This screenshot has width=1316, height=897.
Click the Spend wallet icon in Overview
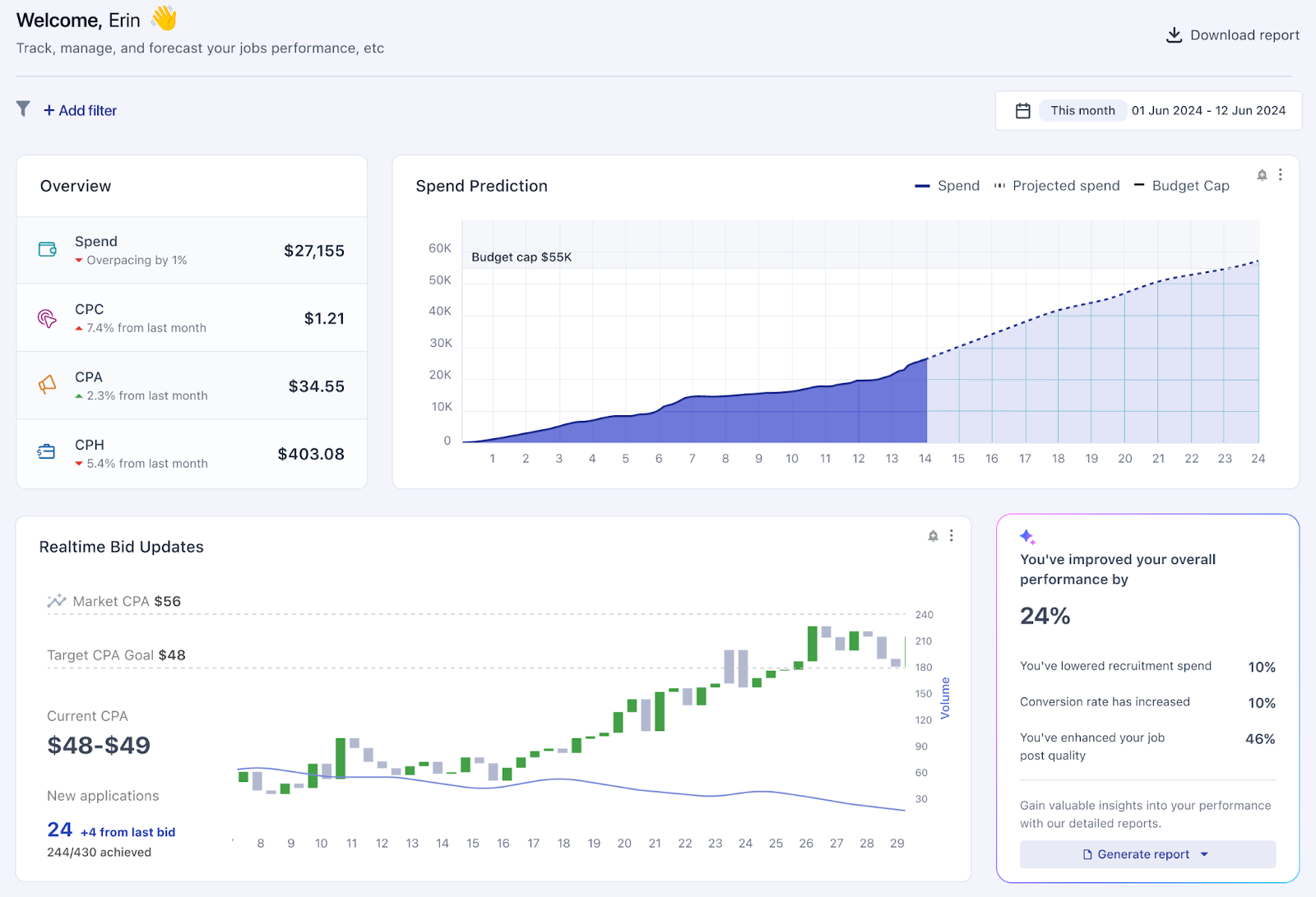pyautogui.click(x=48, y=250)
